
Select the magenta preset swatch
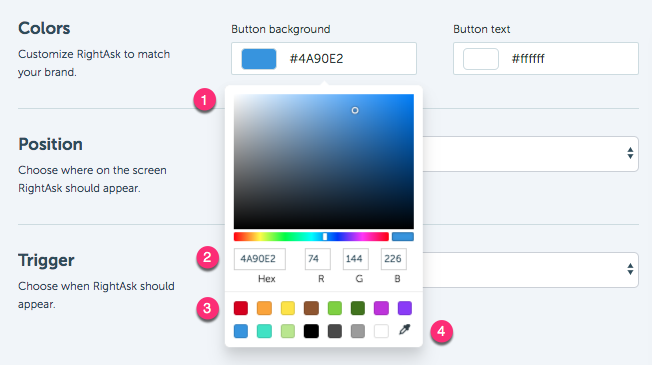tap(381, 308)
